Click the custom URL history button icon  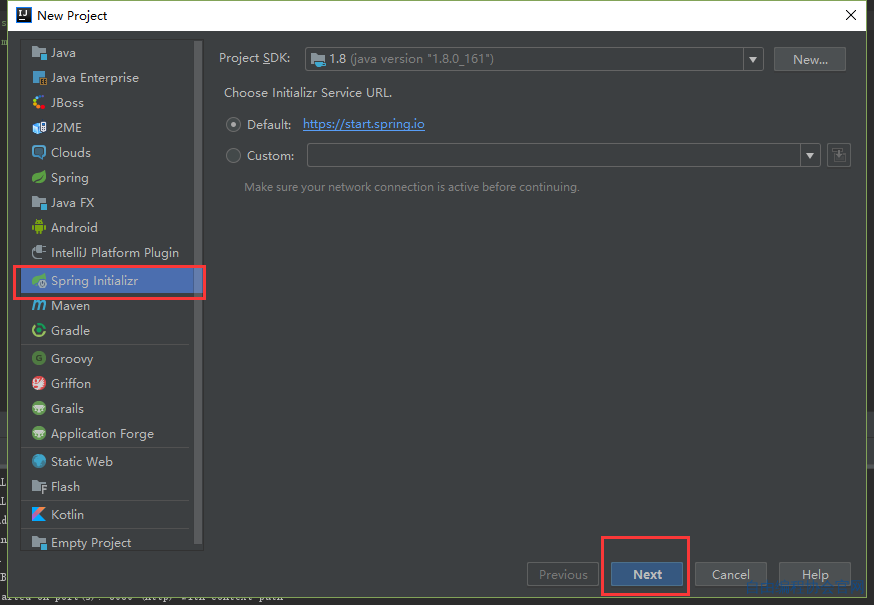coord(839,155)
